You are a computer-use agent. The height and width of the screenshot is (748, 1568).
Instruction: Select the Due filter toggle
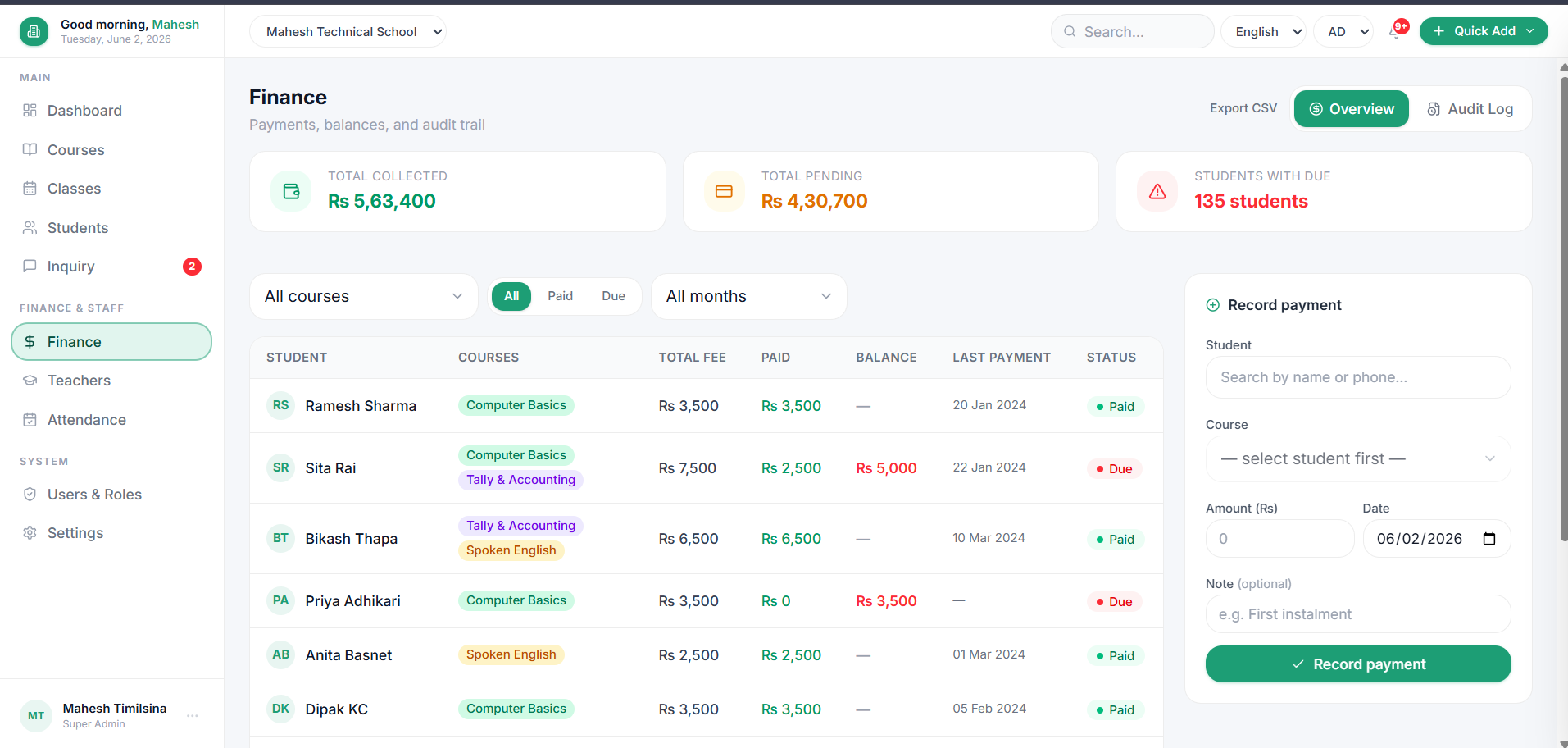[x=613, y=296]
